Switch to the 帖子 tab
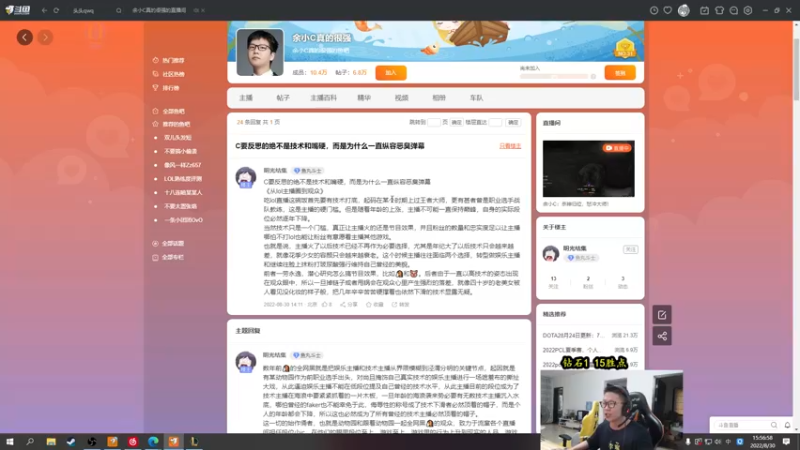Image resolution: width=800 pixels, height=450 pixels. [283, 98]
